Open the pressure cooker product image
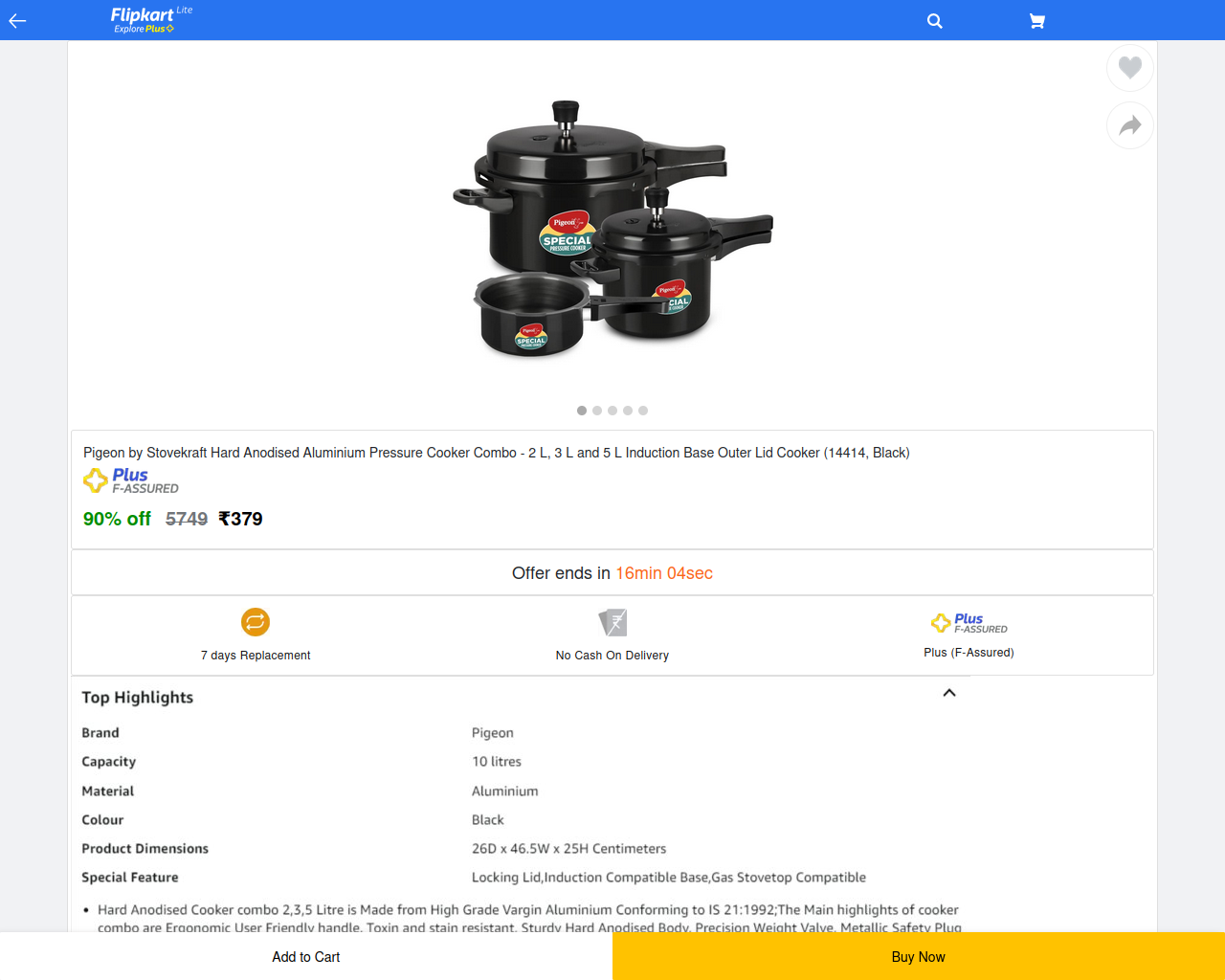1225x980 pixels. [x=612, y=228]
